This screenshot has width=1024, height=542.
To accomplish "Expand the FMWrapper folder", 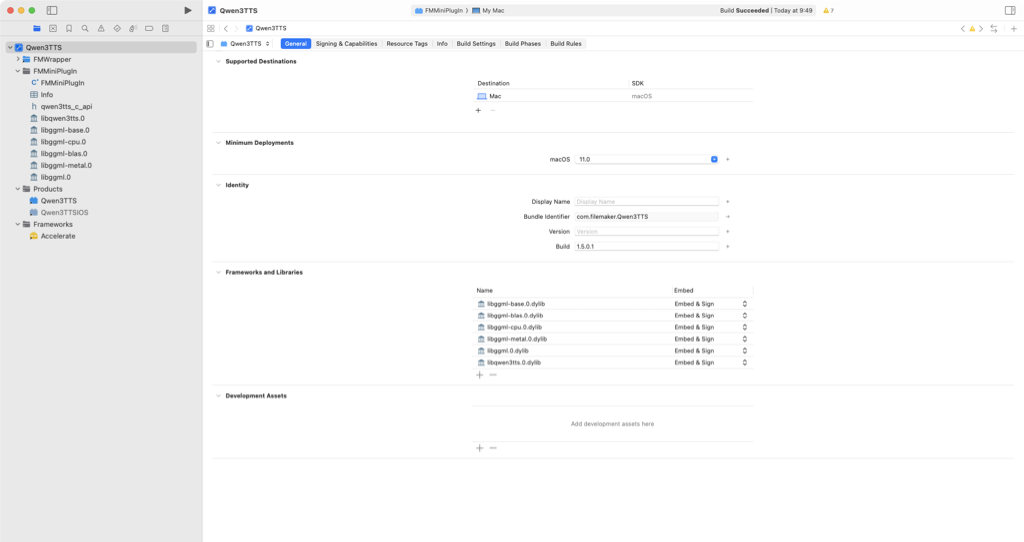I will [x=18, y=59].
